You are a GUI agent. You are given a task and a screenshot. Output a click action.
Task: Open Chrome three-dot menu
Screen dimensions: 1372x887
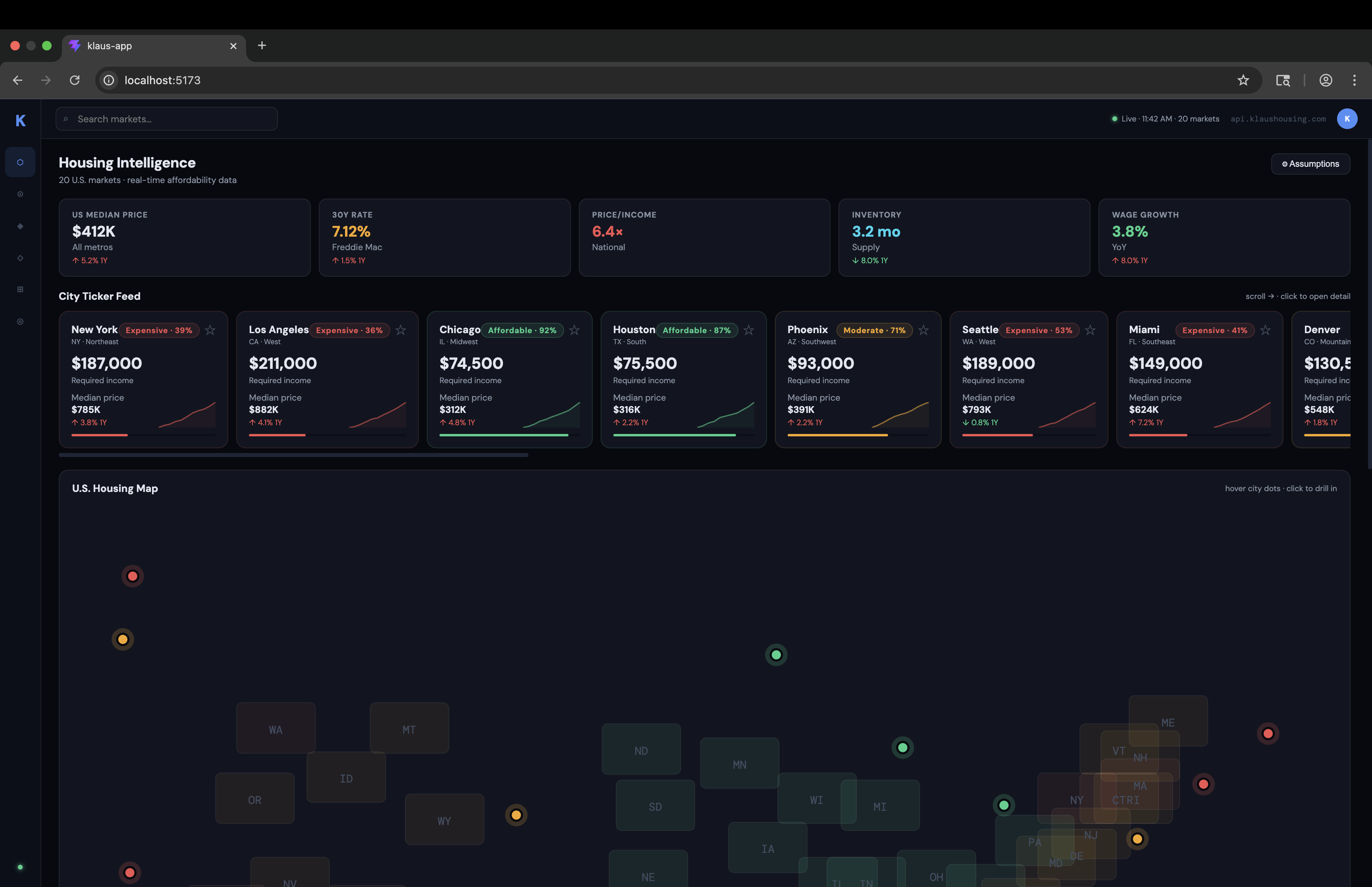click(1354, 80)
